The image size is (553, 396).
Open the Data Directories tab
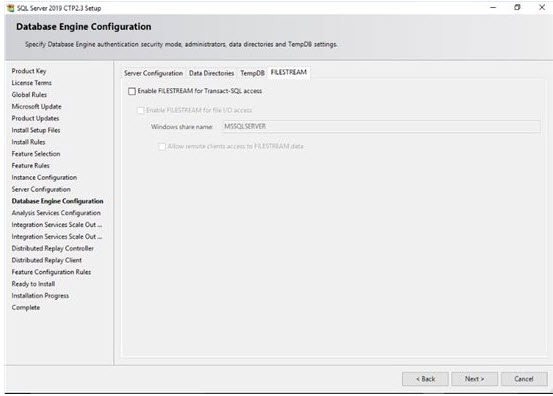pyautogui.click(x=211, y=73)
